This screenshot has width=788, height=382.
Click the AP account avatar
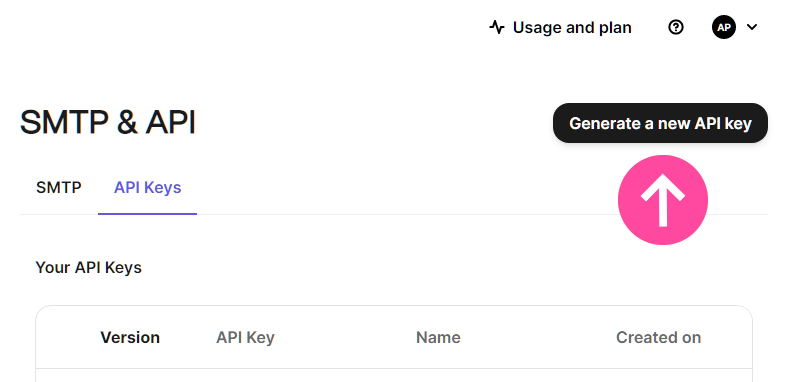pyautogui.click(x=724, y=27)
